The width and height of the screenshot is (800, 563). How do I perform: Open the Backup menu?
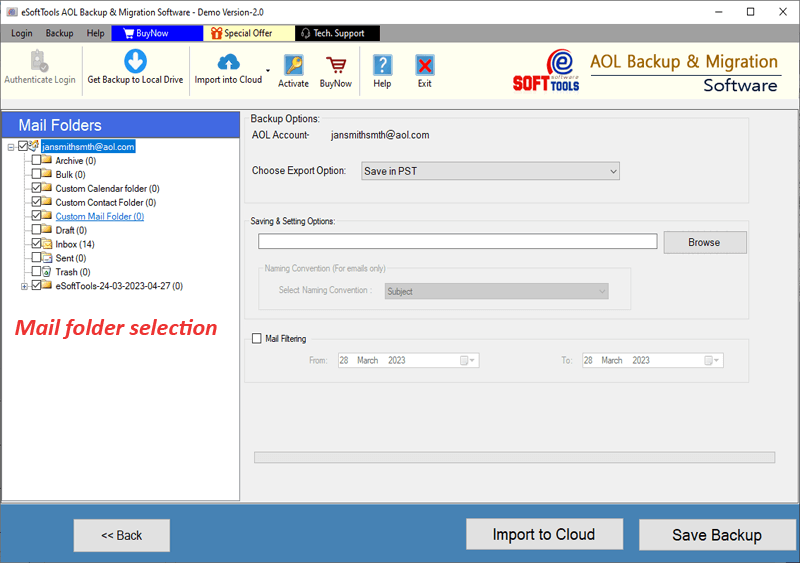coord(59,33)
